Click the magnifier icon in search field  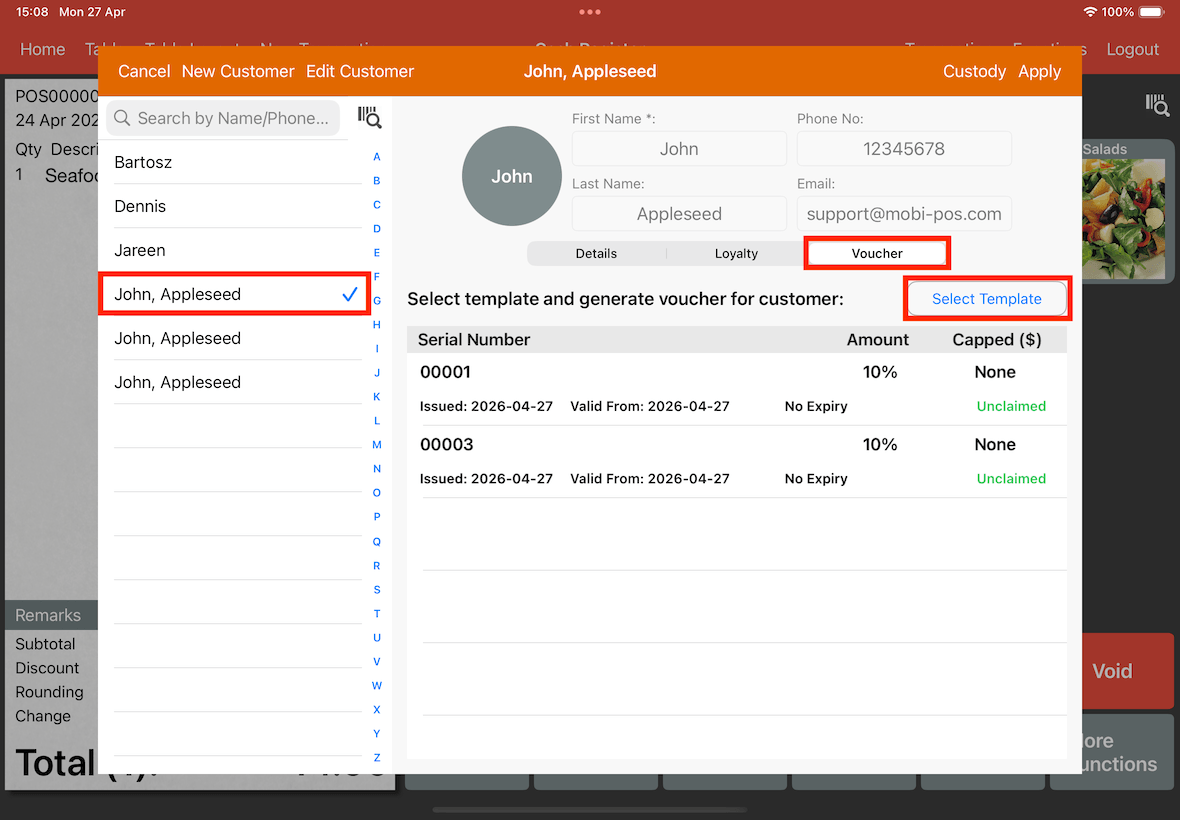tap(123, 118)
